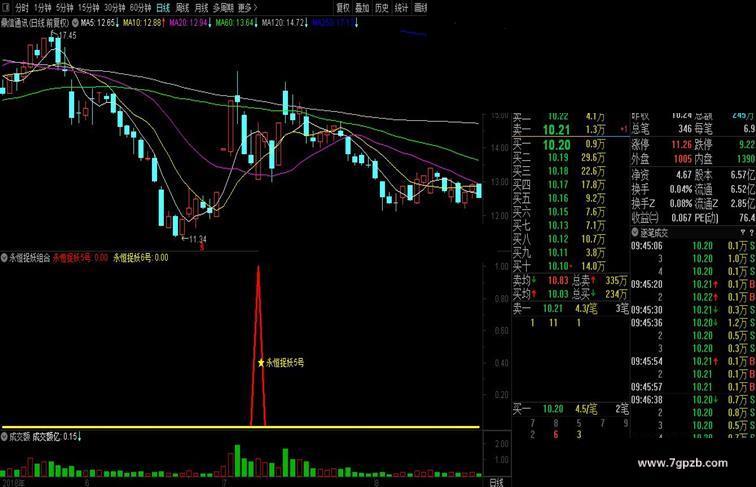The width and height of the screenshot is (756, 487).
Task: Click the yellow 永恒捉妖6号: 0.00 label
Action: tap(141, 258)
